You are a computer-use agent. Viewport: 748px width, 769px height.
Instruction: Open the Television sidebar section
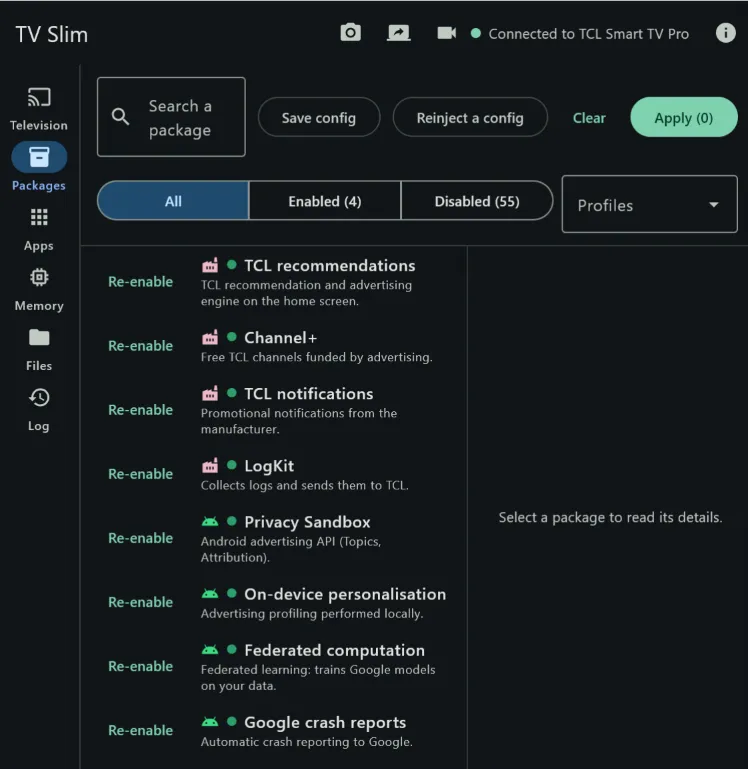39,109
